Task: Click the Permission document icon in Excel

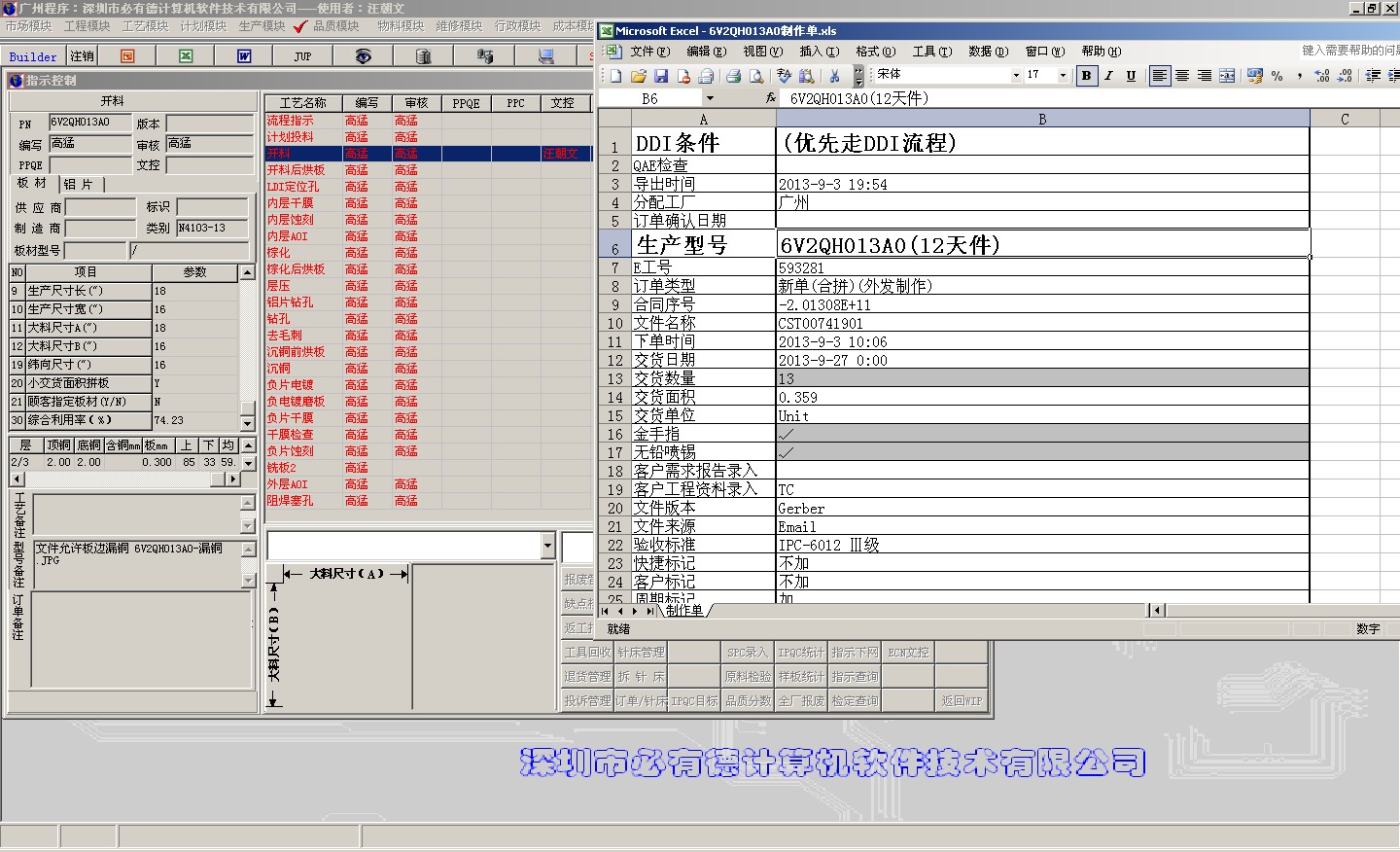Action: [684, 76]
